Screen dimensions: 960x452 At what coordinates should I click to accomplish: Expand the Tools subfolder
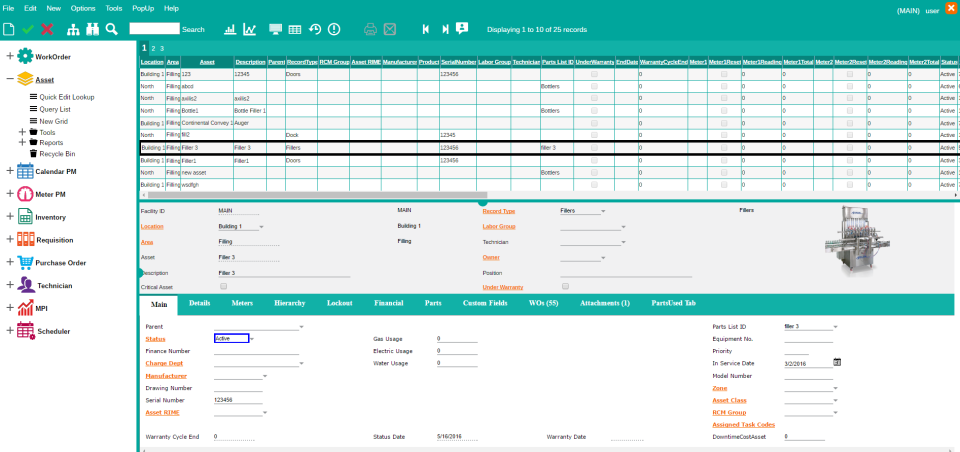[x=22, y=132]
